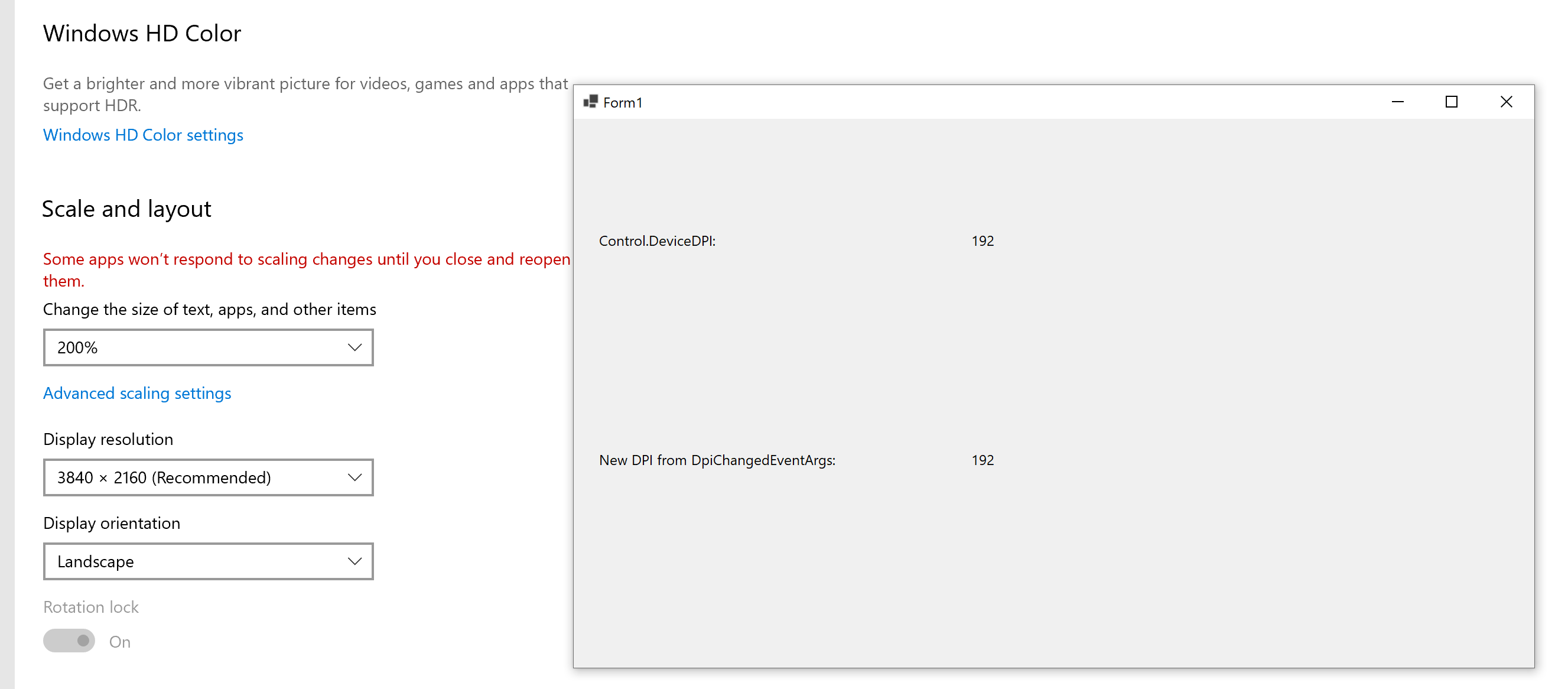1568x689 pixels.
Task: Click the Windows HD Color heading
Action: (142, 34)
